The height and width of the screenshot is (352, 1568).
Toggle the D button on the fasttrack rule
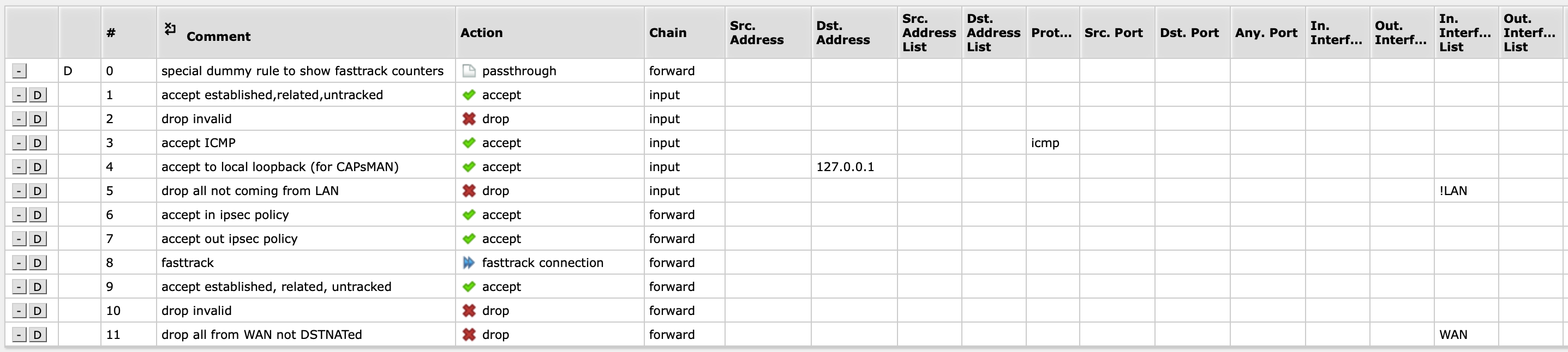[38, 263]
